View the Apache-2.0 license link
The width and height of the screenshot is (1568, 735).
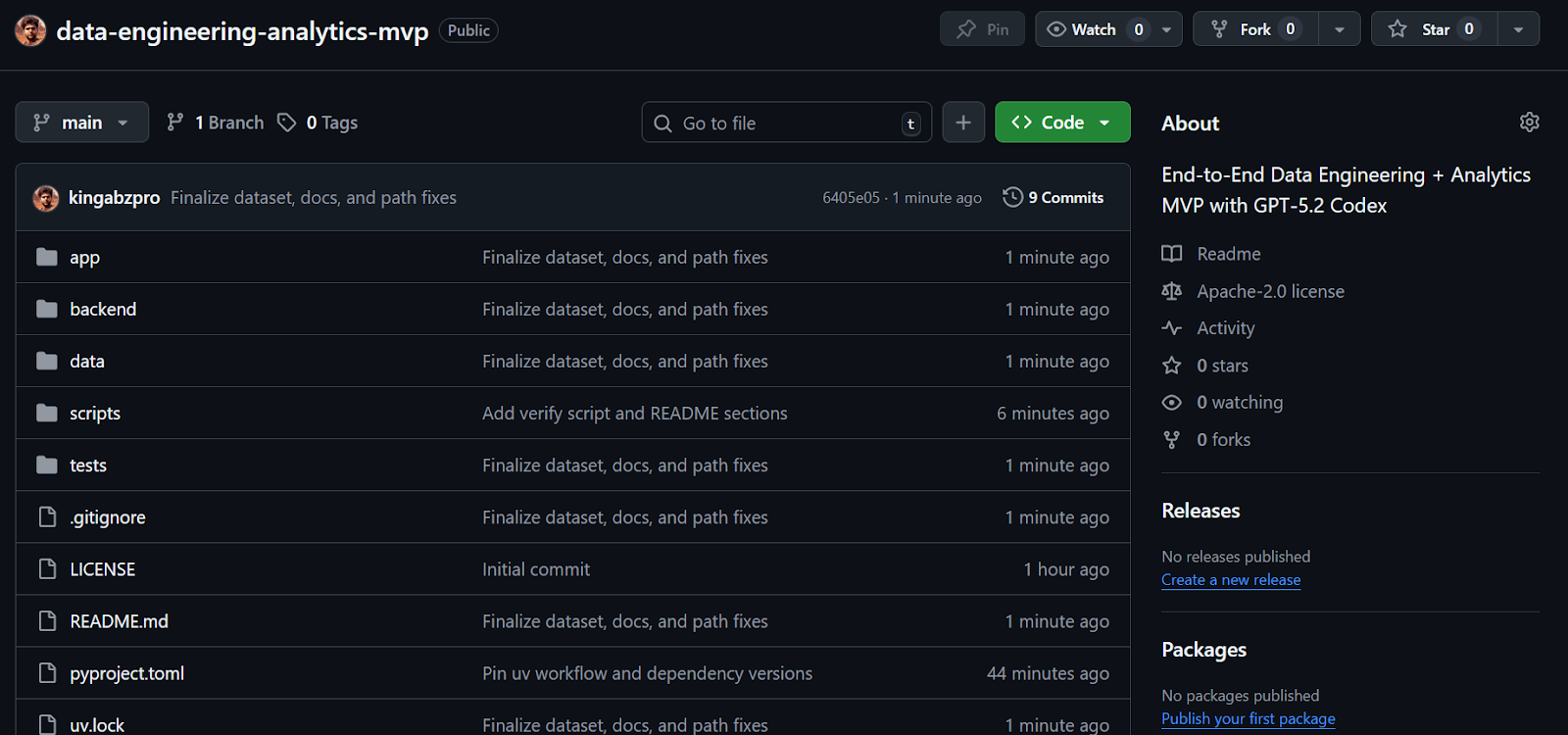(x=1270, y=291)
